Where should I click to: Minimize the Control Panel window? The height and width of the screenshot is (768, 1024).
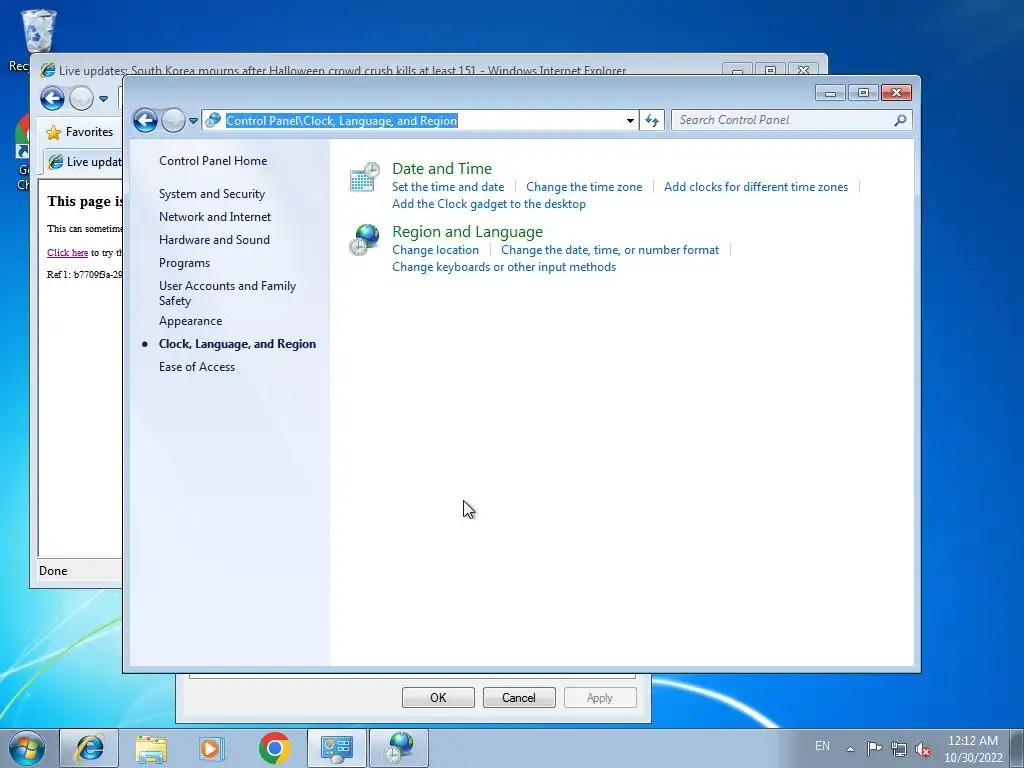831,93
